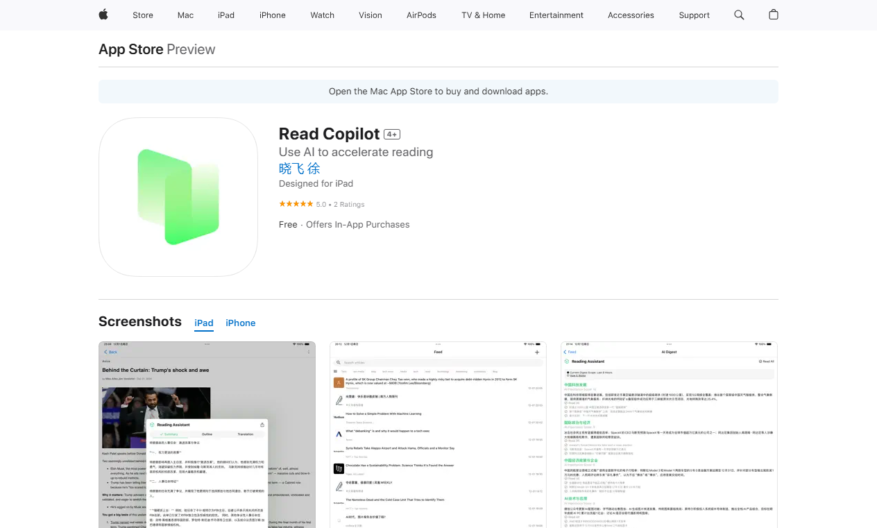The image size is (877, 528).
Task: Select the iPhone screenshots tab
Action: tap(241, 323)
